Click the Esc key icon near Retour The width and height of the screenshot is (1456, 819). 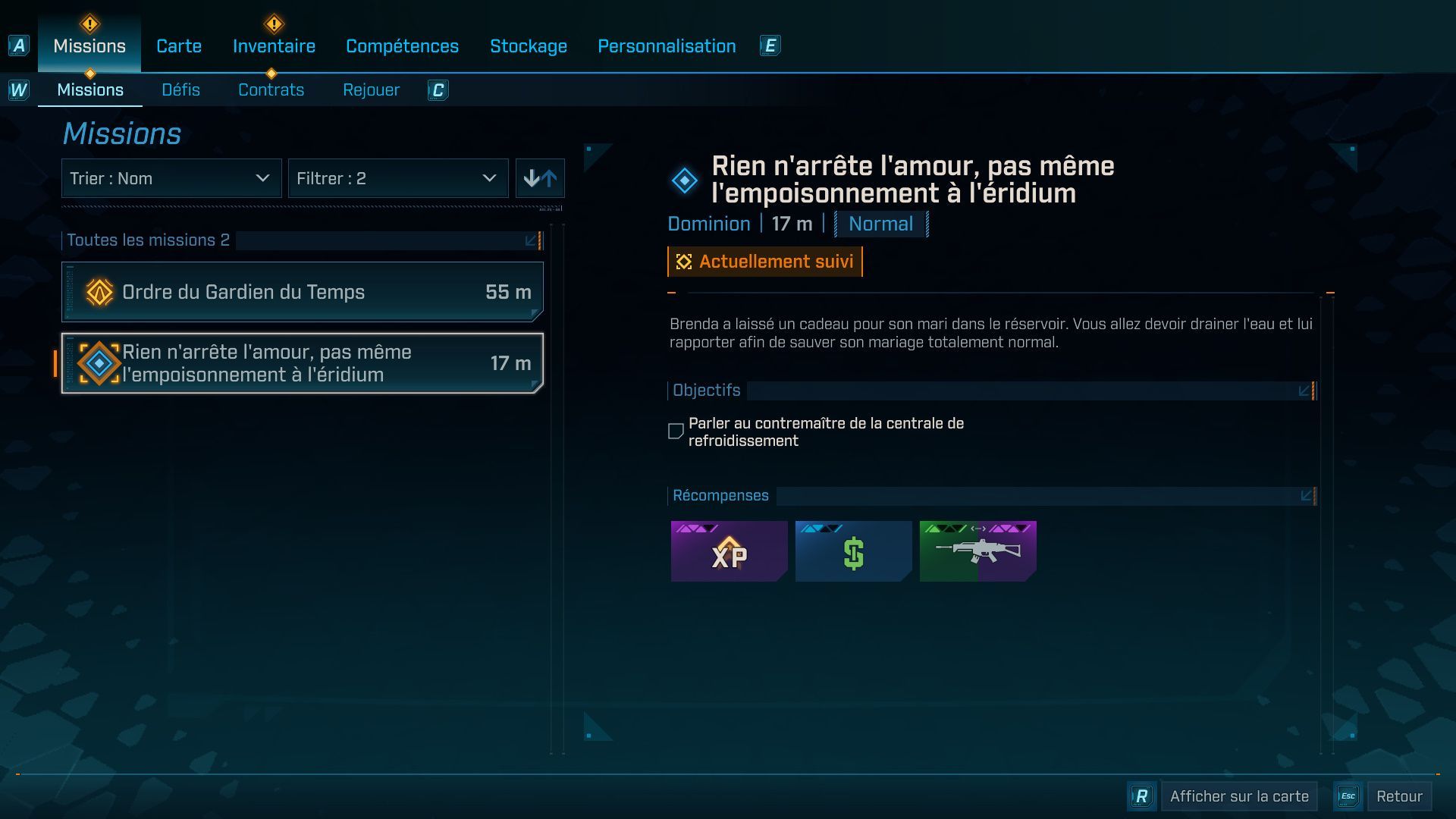click(1348, 796)
